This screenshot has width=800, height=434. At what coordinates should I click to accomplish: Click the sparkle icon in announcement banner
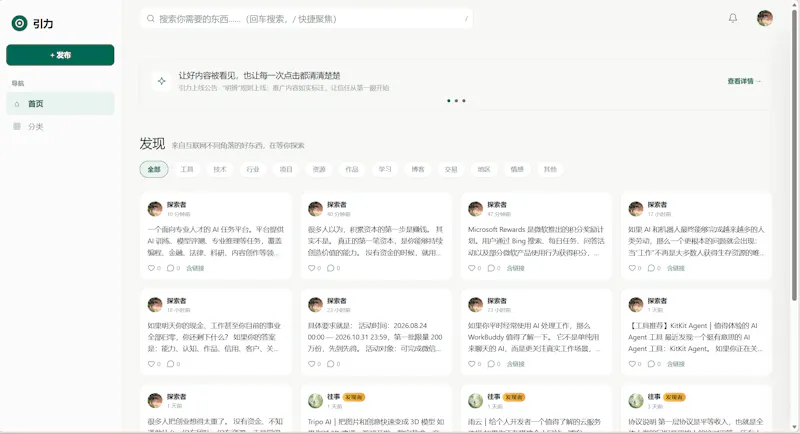162,81
